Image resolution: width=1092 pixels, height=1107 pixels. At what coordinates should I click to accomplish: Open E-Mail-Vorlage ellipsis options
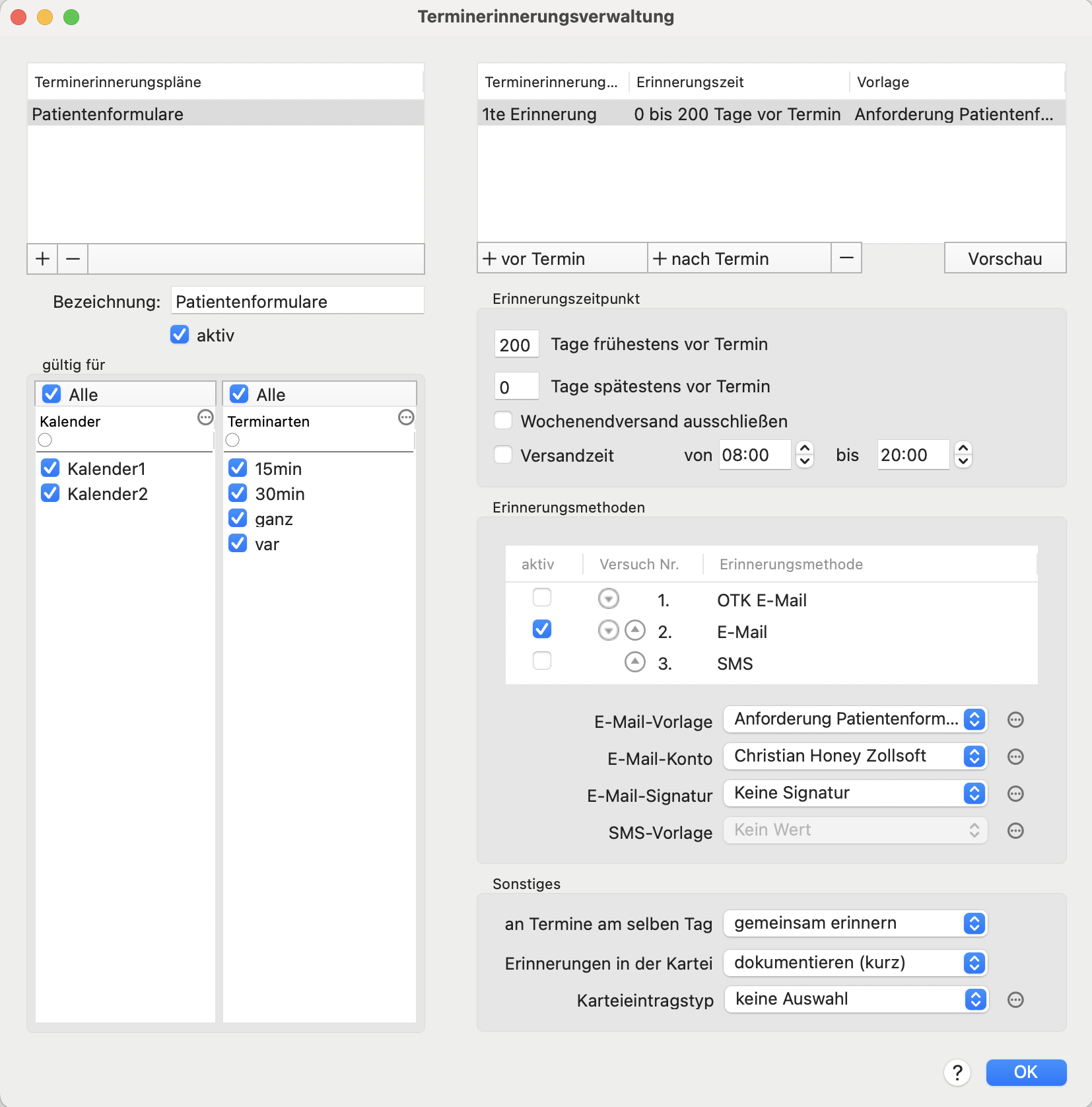coord(1015,720)
